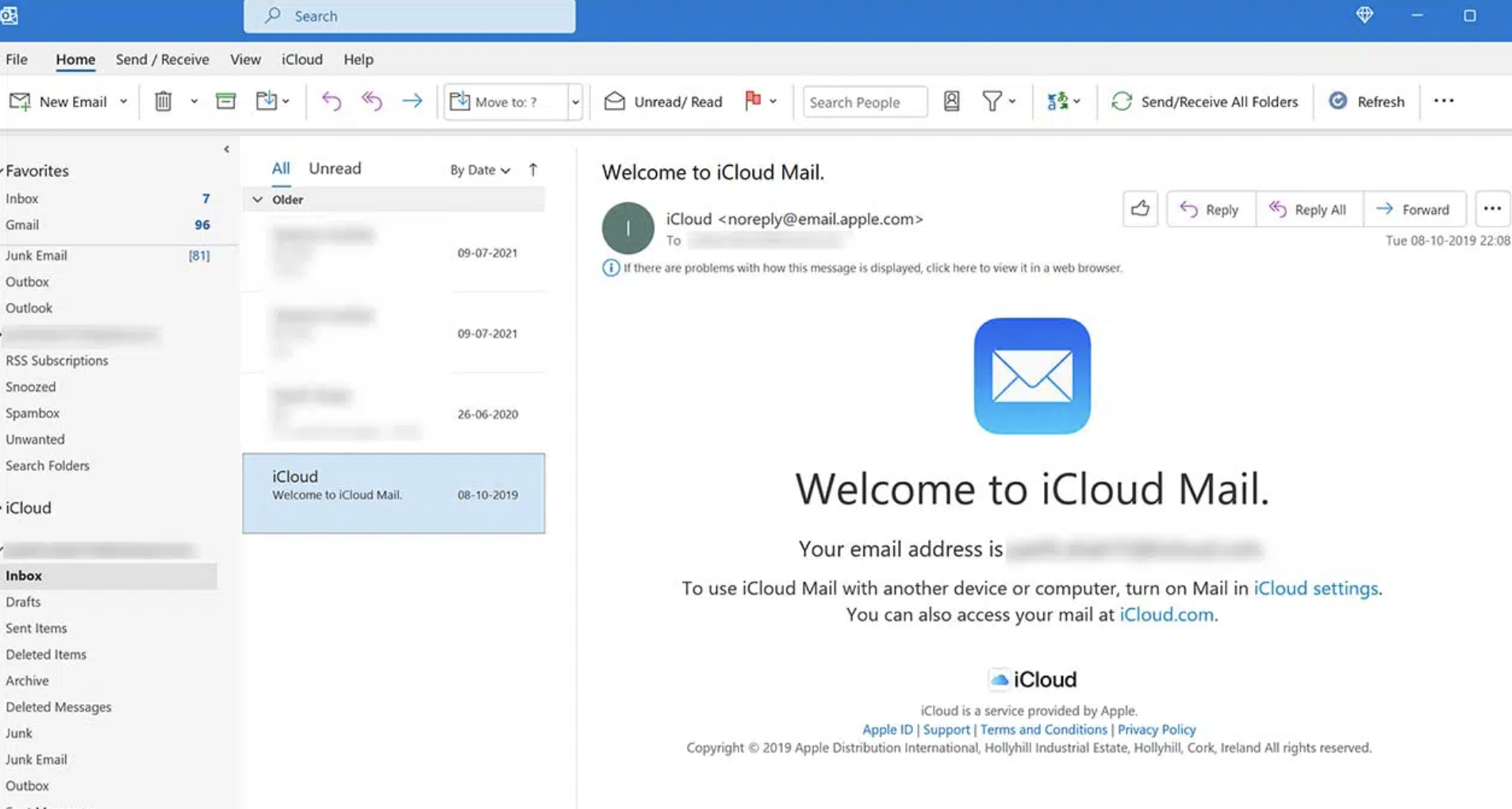The width and height of the screenshot is (1512, 809).
Task: Open the Address Book icon
Action: pos(952,102)
